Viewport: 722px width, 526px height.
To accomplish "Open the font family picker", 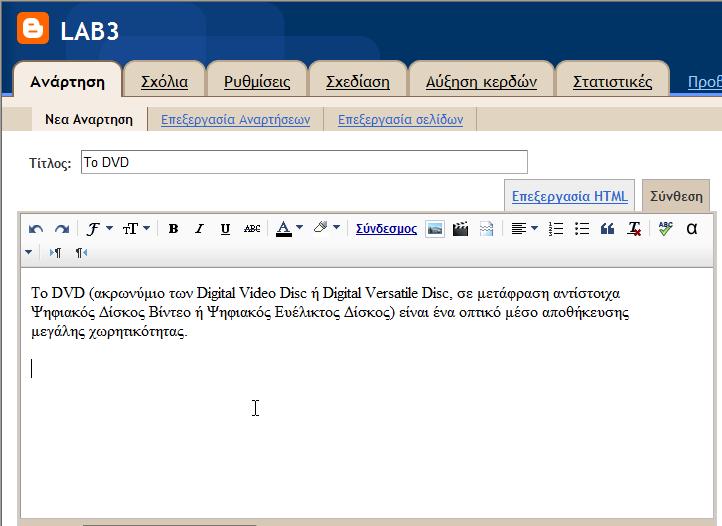I will tap(99, 229).
